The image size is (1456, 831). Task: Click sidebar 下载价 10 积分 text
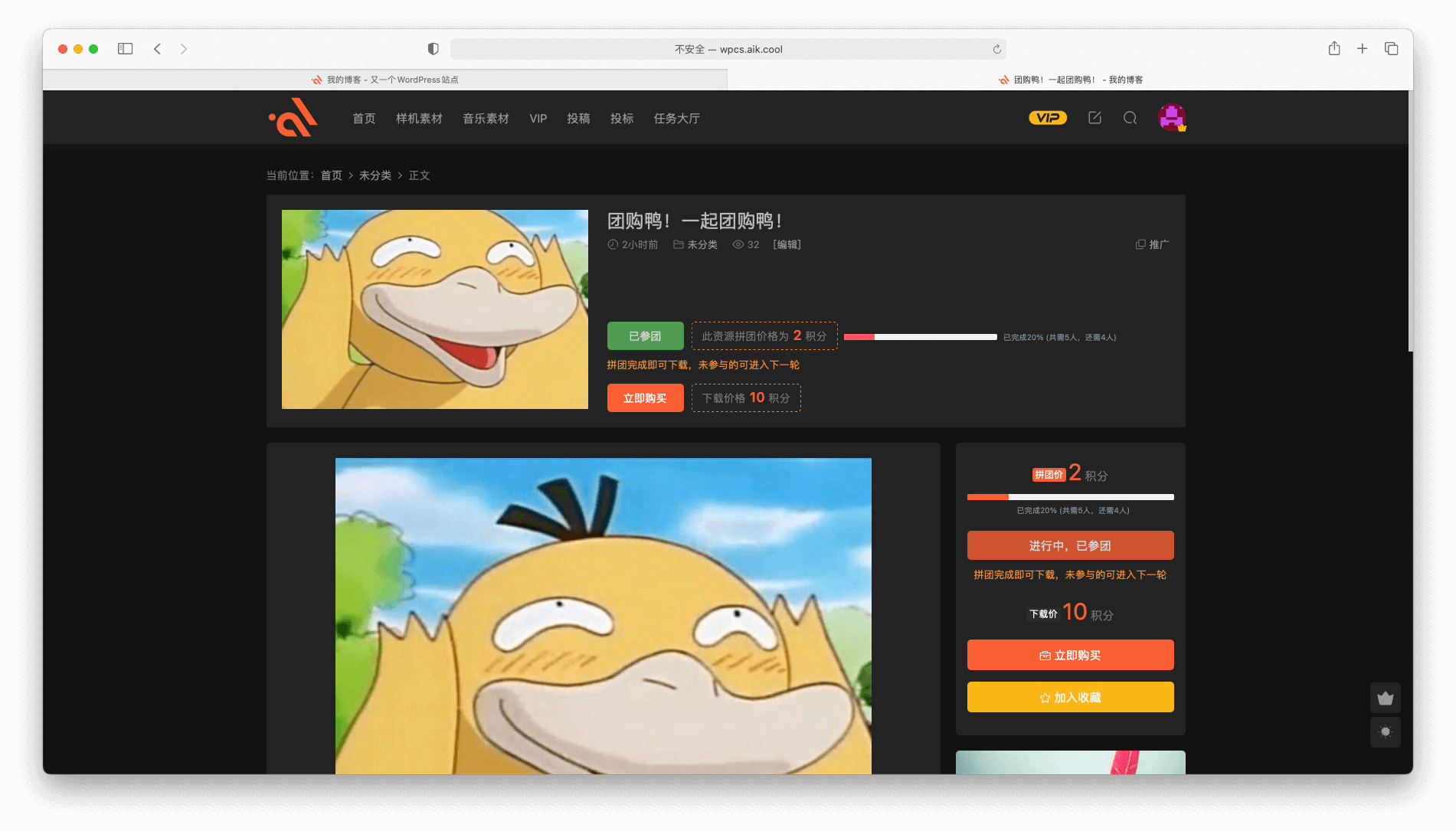click(x=1070, y=612)
